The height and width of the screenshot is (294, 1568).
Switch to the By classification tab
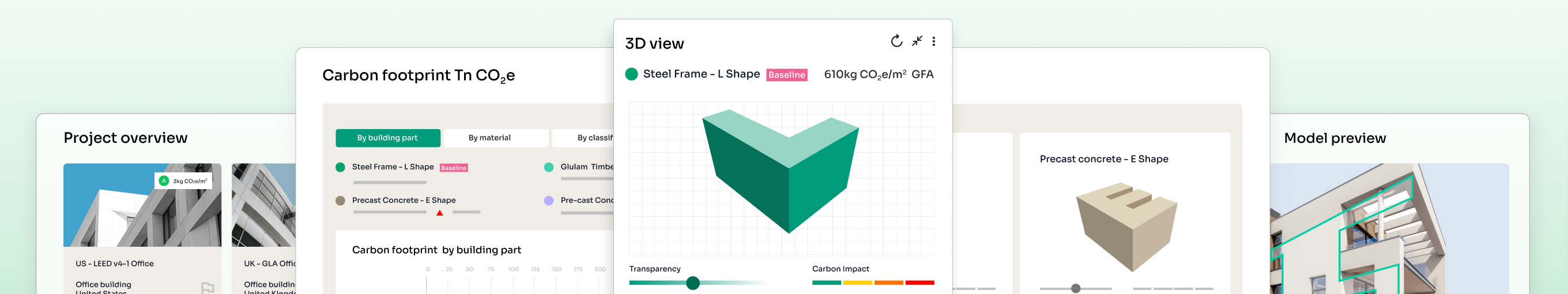582,138
